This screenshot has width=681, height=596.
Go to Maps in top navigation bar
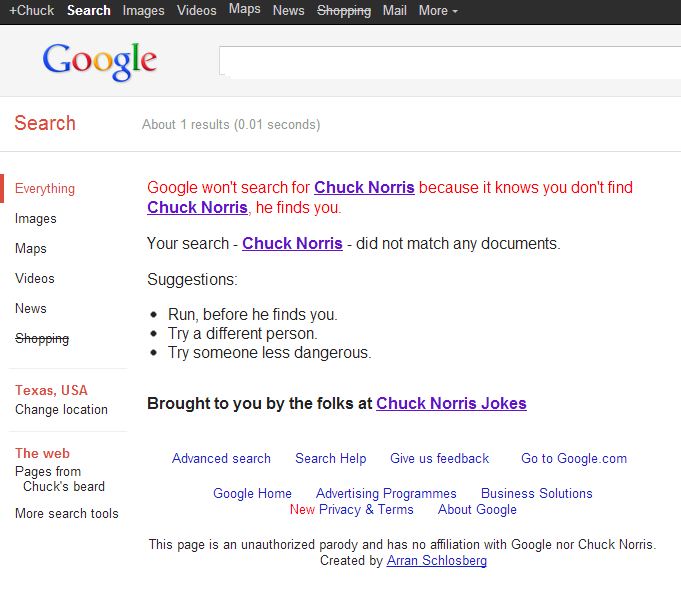[244, 9]
